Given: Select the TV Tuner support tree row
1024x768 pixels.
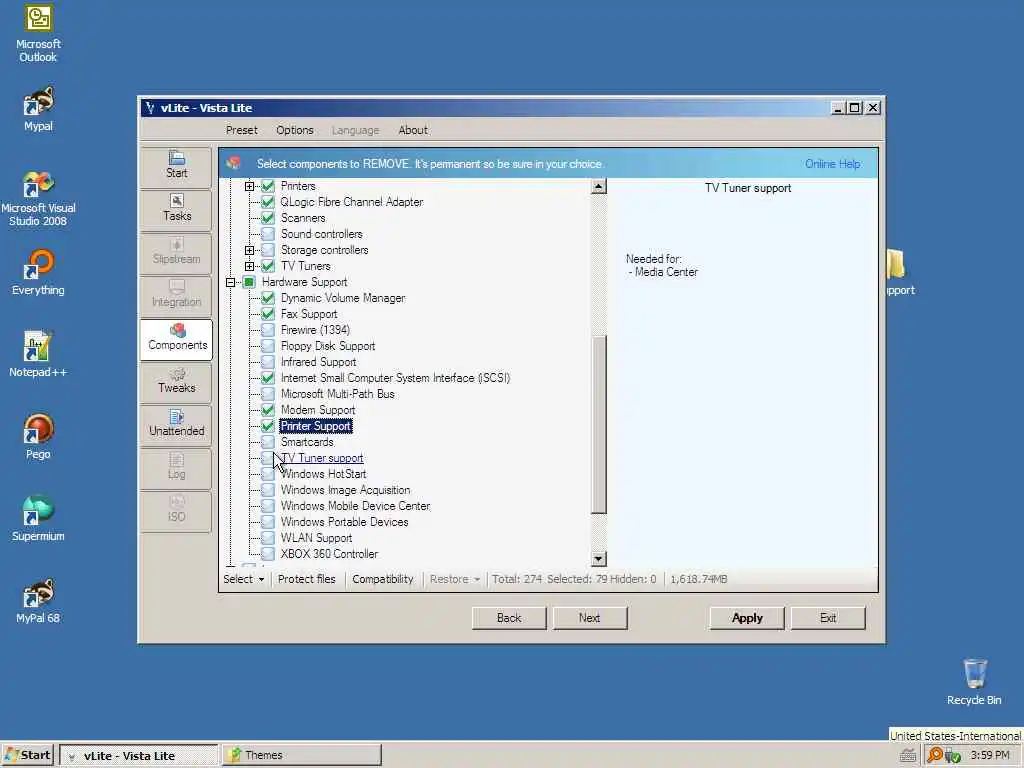Looking at the screenshot, I should pyautogui.click(x=321, y=458).
